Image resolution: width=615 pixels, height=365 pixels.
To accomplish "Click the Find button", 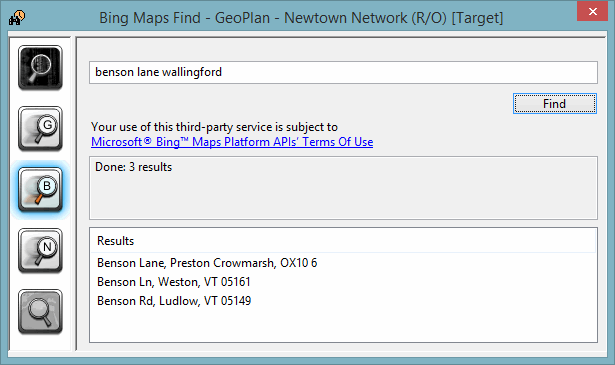I will [x=555, y=104].
